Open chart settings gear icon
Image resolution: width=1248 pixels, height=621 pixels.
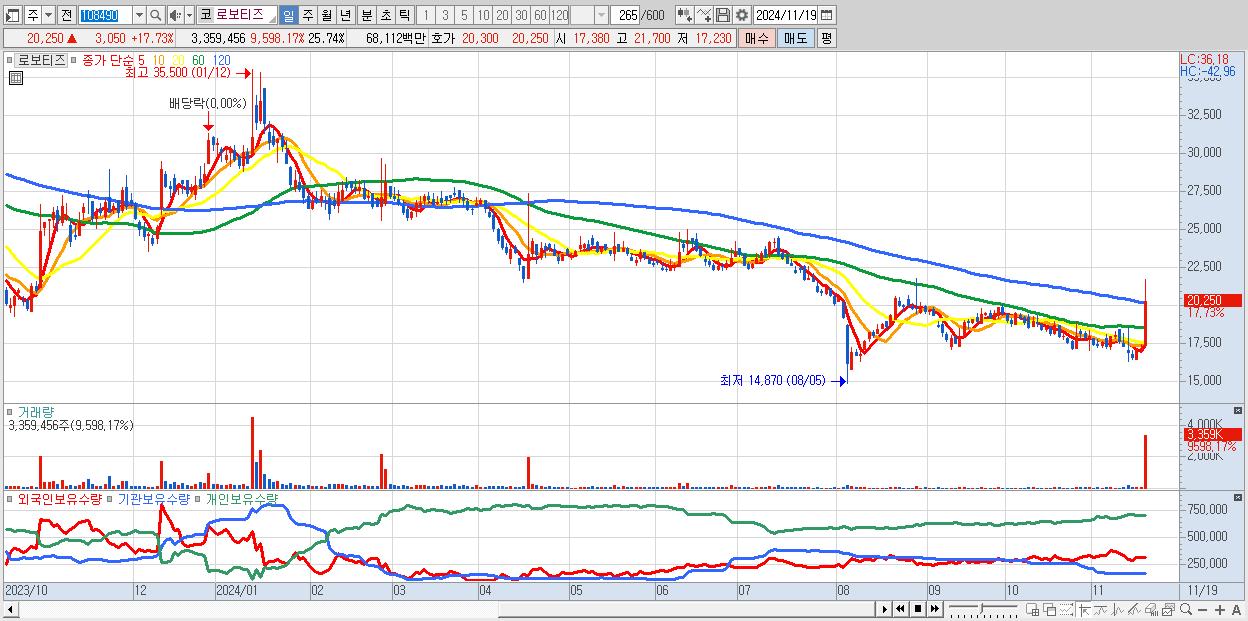tap(741, 15)
